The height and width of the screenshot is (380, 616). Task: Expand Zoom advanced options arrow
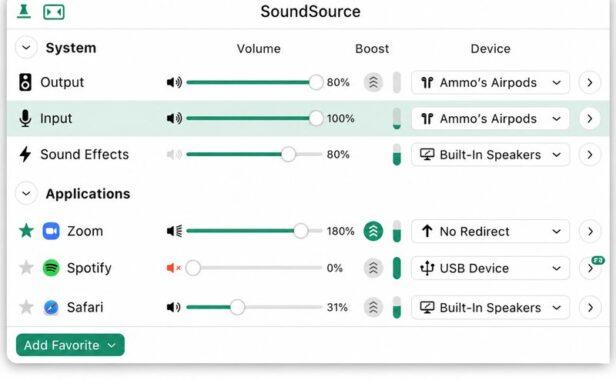(x=590, y=231)
